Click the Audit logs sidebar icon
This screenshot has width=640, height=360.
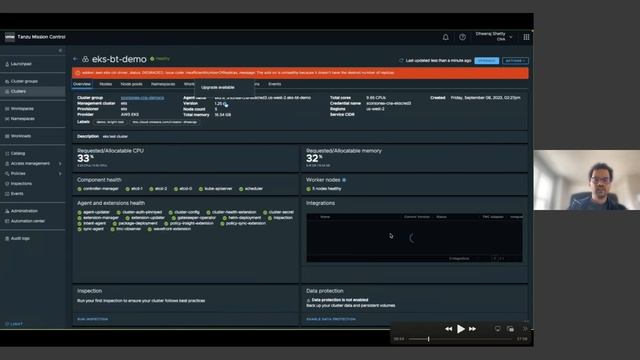click(x=7, y=238)
